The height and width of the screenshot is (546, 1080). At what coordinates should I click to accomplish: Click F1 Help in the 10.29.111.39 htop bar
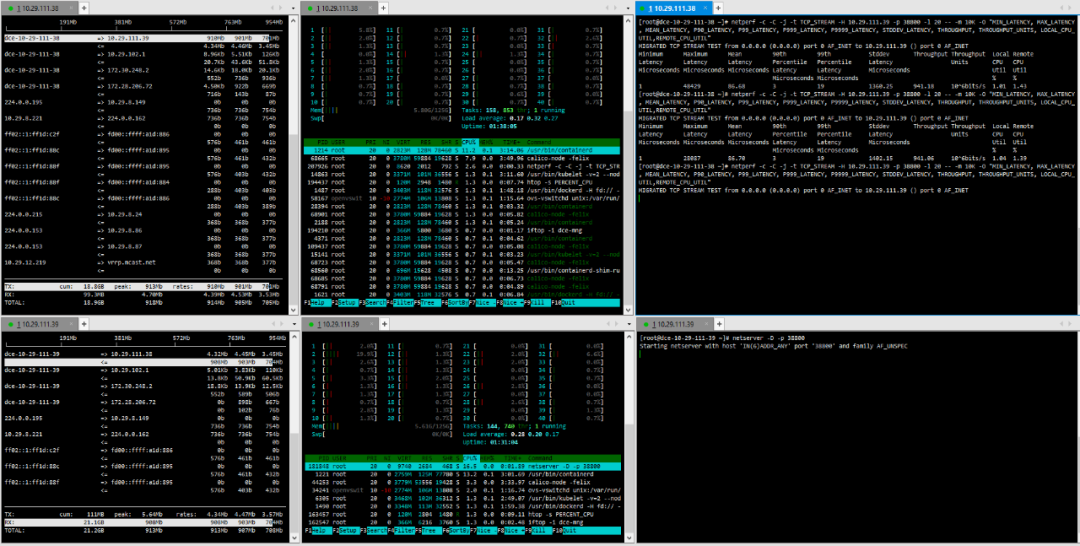pyautogui.click(x=317, y=532)
